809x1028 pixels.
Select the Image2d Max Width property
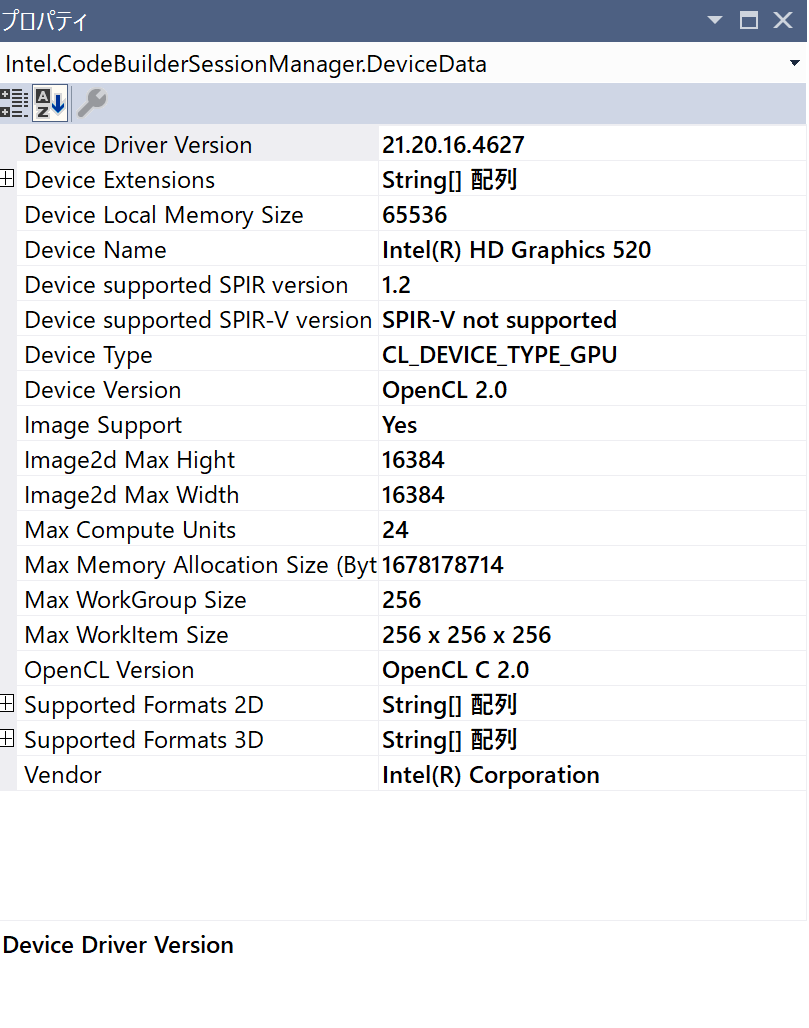[x=131, y=495]
